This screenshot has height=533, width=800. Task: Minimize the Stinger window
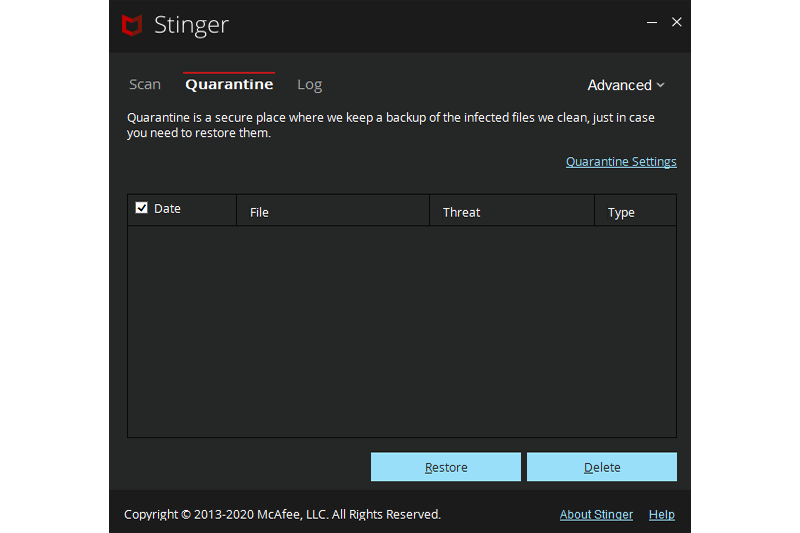click(651, 23)
